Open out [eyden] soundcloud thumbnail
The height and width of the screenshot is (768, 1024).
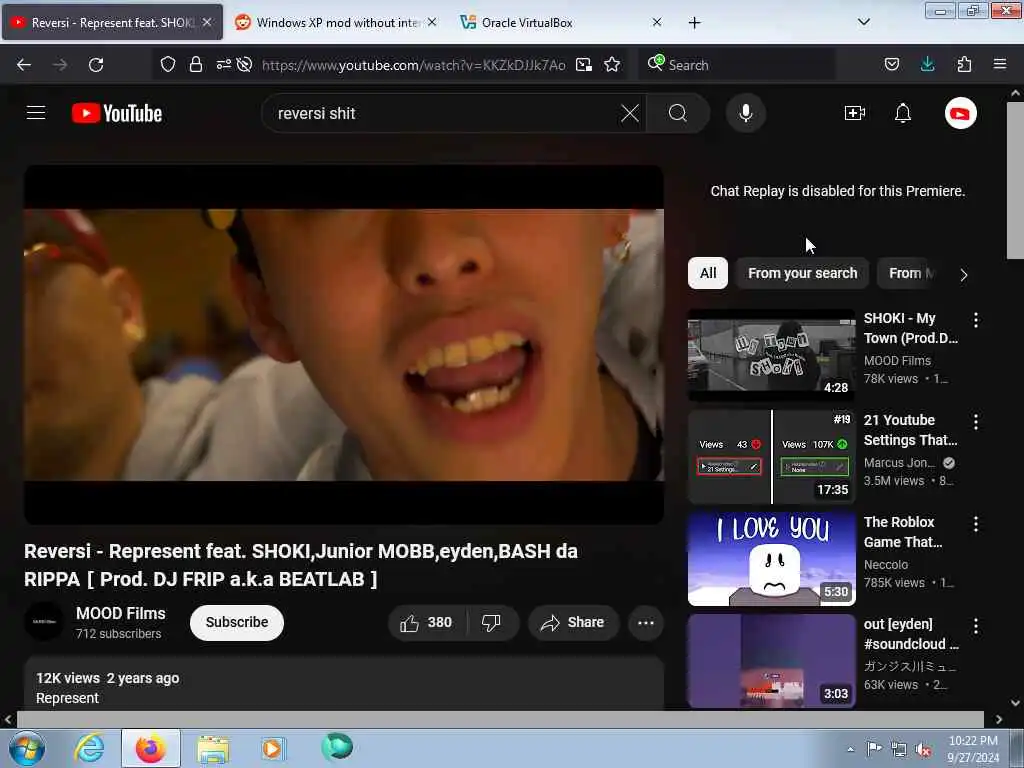click(x=771, y=661)
